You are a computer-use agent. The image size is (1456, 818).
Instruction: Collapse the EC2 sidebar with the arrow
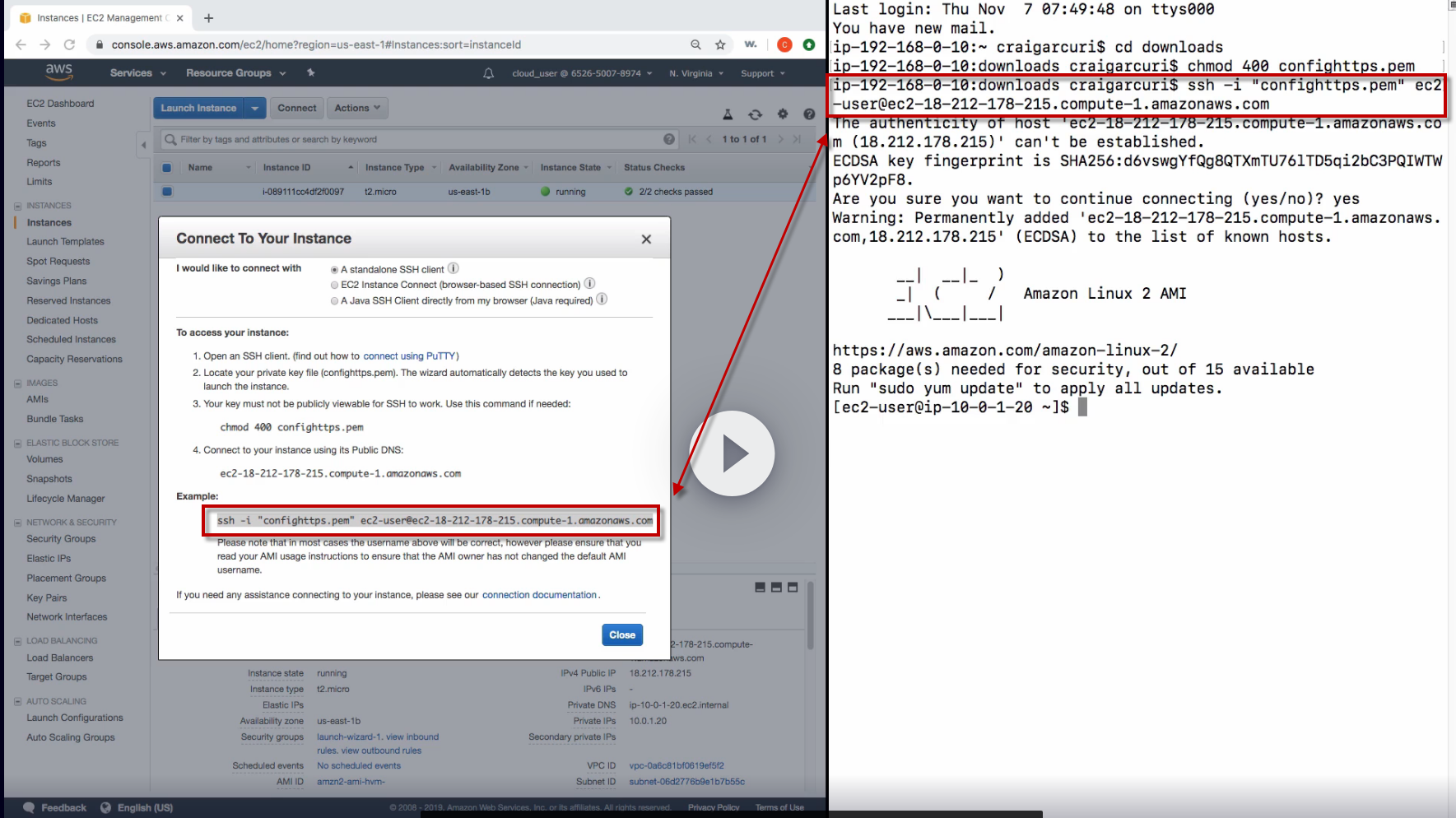143,145
